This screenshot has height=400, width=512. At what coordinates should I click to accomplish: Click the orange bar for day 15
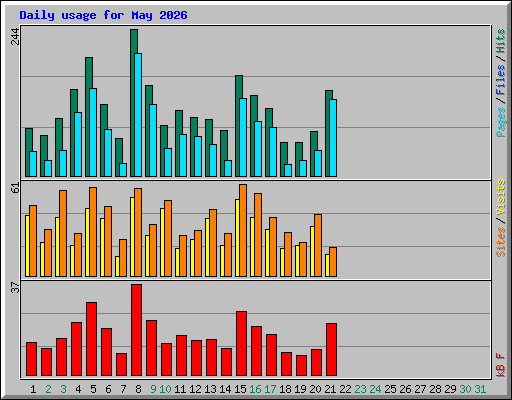point(243,230)
